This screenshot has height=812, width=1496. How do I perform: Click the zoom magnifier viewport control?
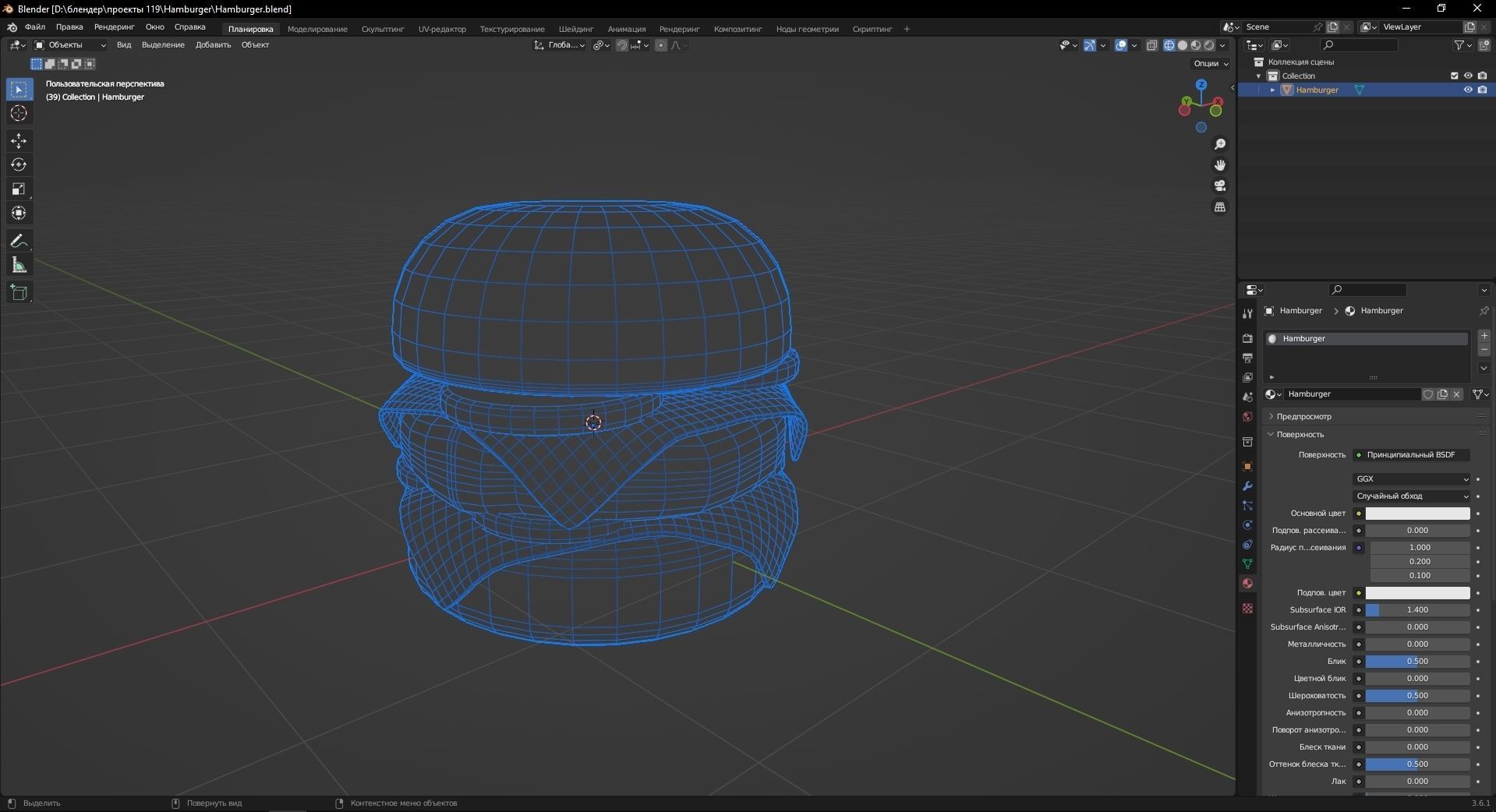point(1220,145)
